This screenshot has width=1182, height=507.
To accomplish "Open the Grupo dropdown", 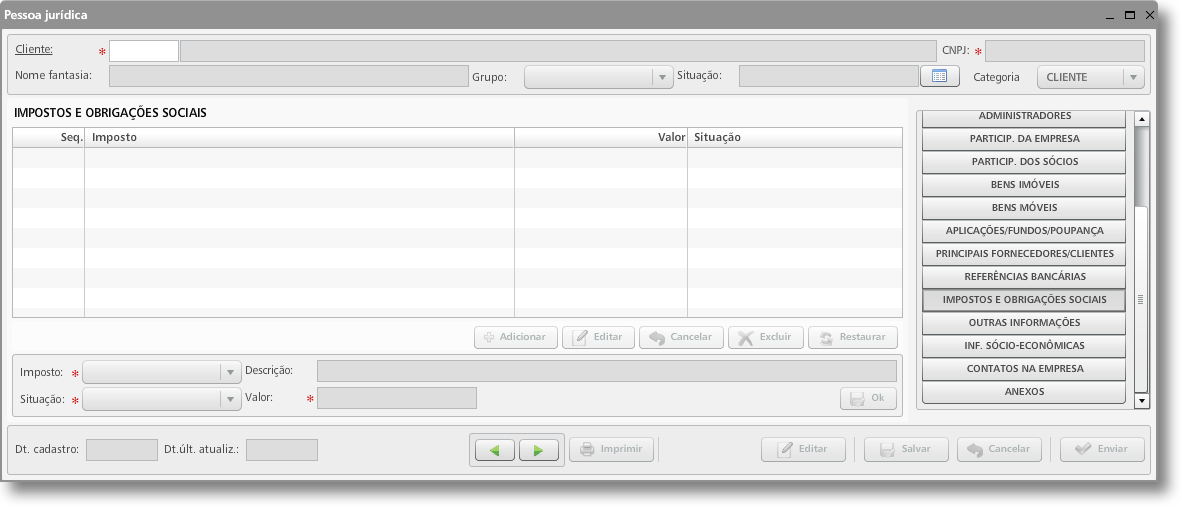I will click(599, 77).
